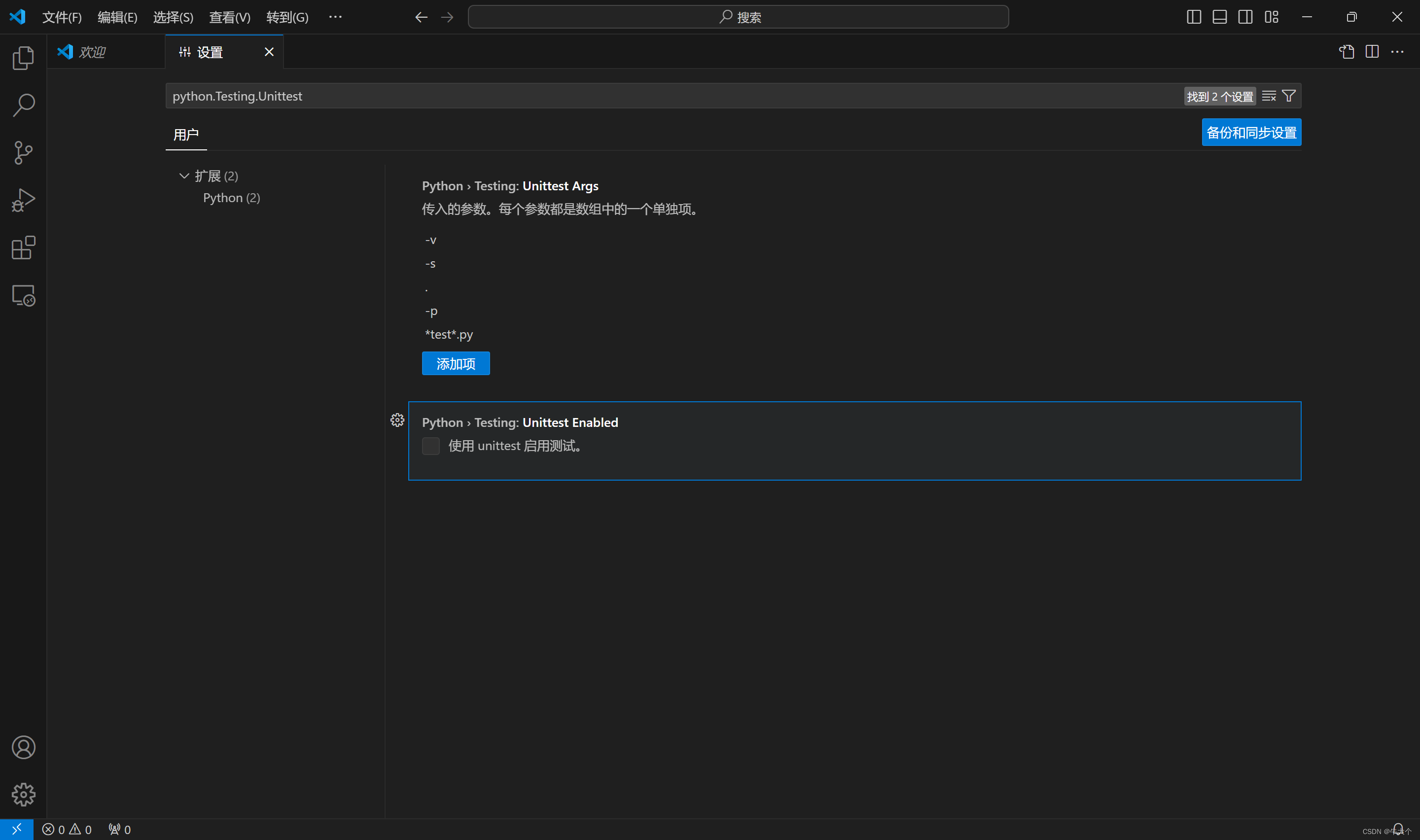The image size is (1420, 840).
Task: Click the 备份和同步设置 button
Action: 1251,132
